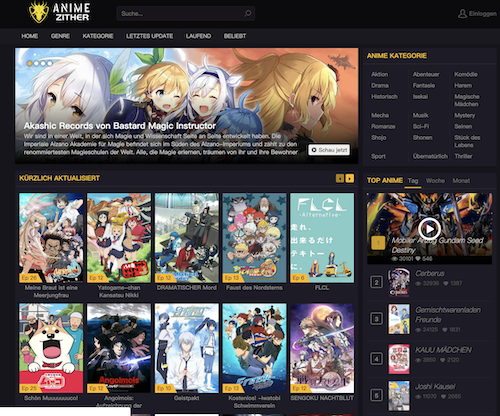The width and height of the screenshot is (500, 416).
Task: Play the Gundam Seed Destiny top anime
Action: 429,229
